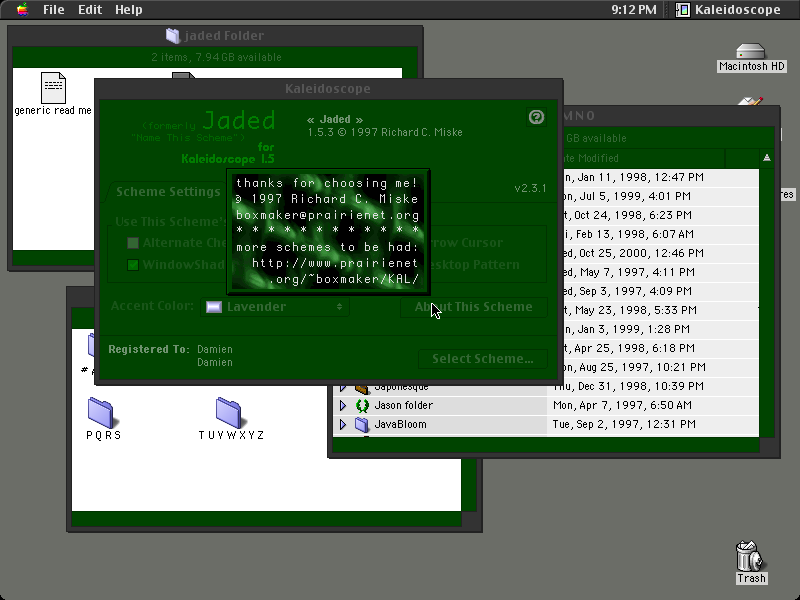
Task: Click the Kaleidoscope help question icon
Action: [x=536, y=117]
